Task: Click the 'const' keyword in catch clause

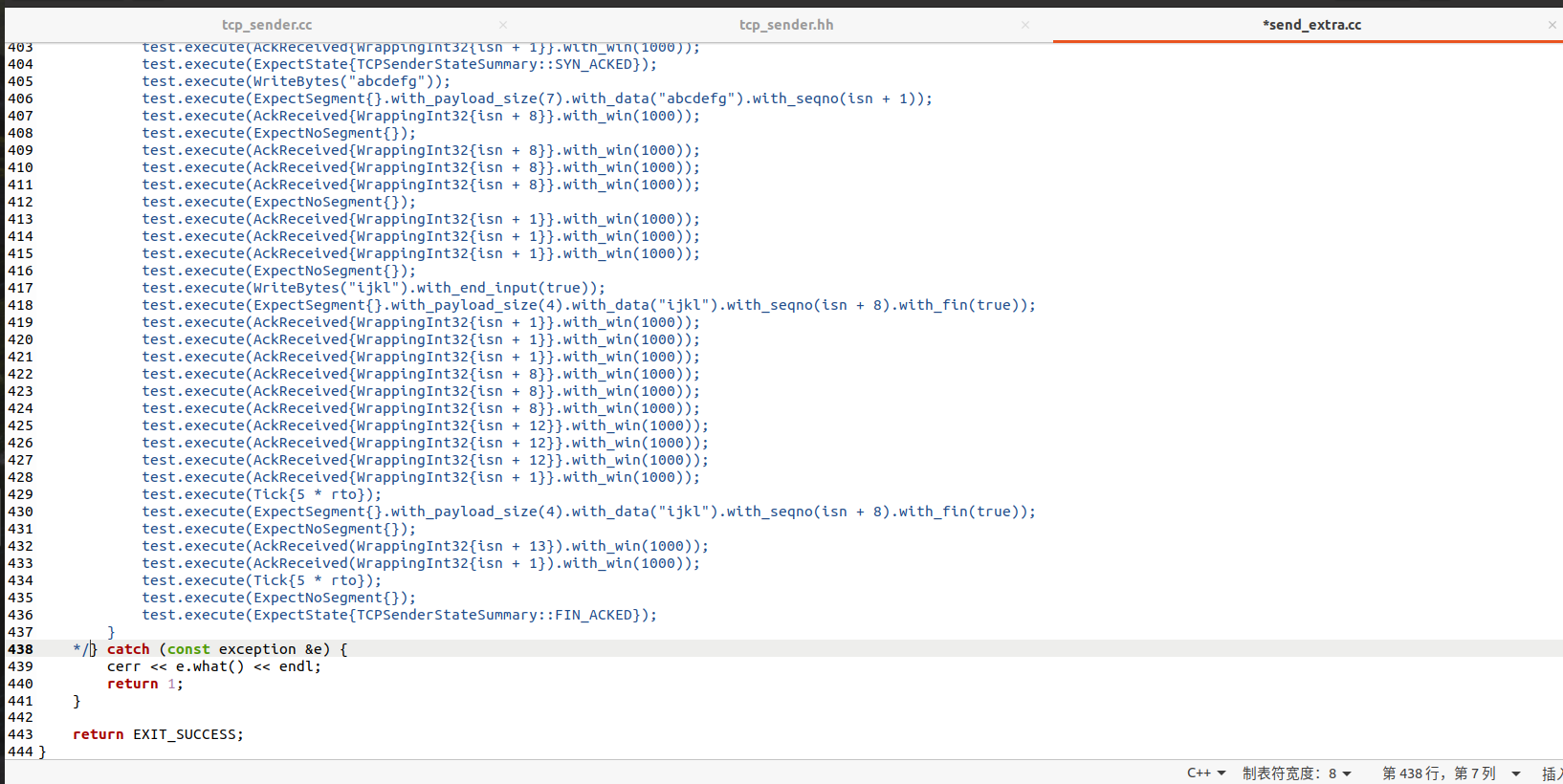Action: [188, 649]
